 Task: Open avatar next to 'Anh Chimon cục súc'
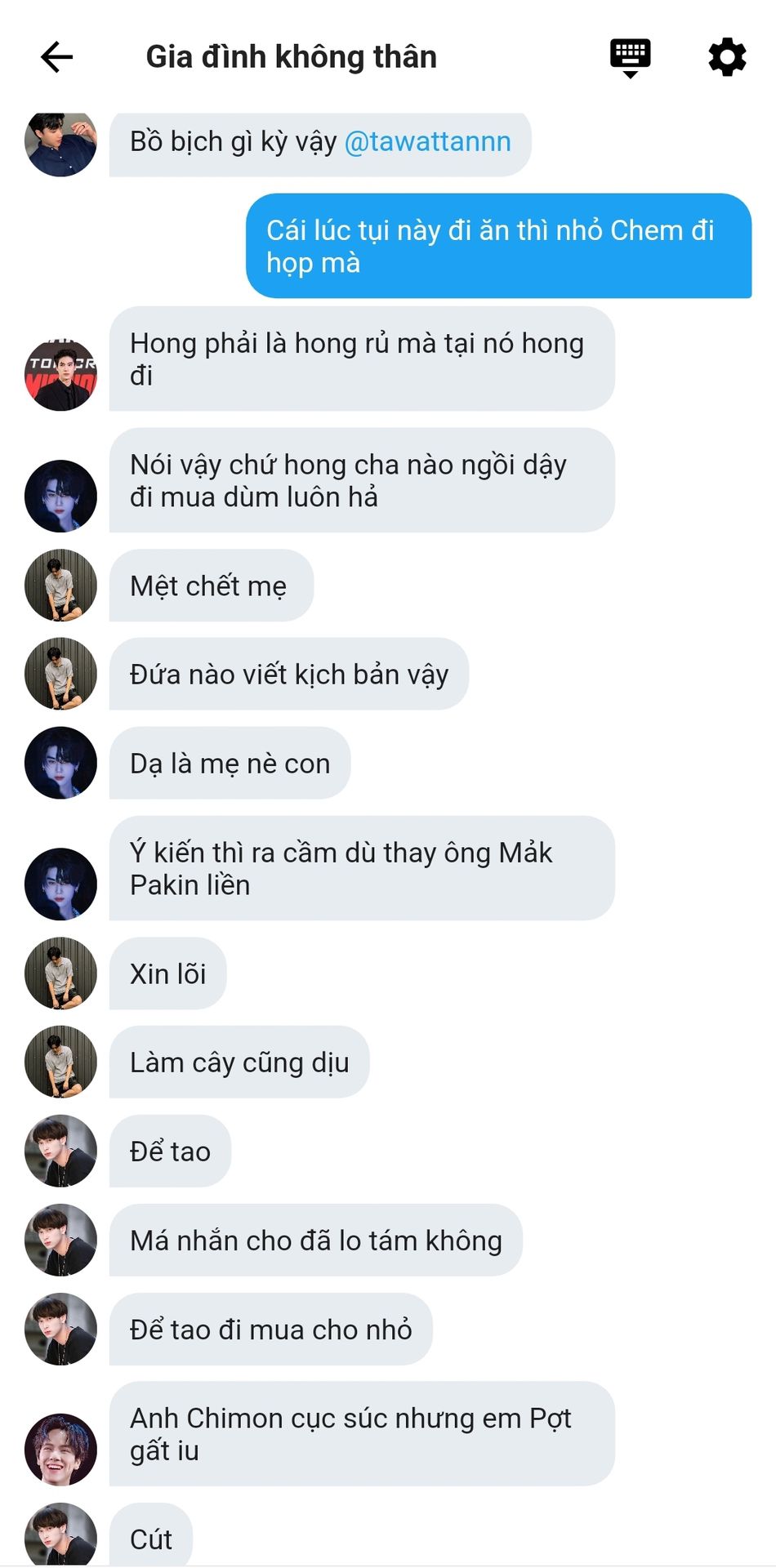pos(61,1450)
